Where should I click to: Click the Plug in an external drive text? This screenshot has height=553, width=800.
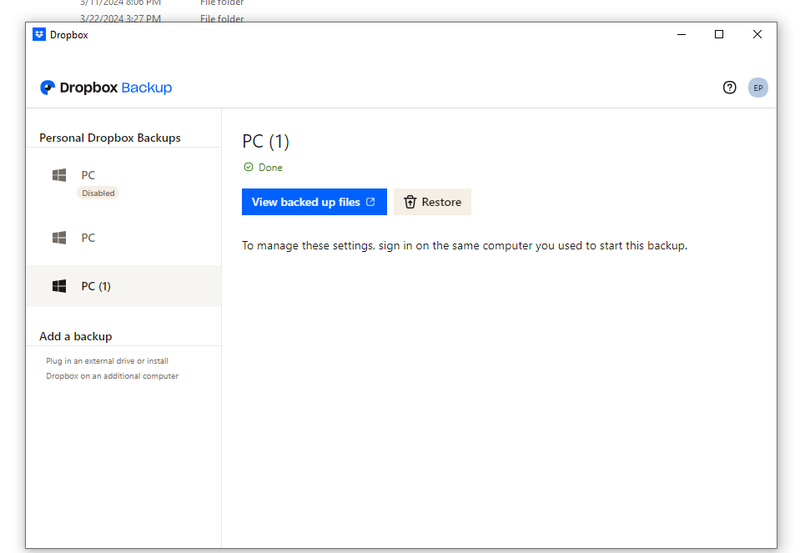[112, 368]
